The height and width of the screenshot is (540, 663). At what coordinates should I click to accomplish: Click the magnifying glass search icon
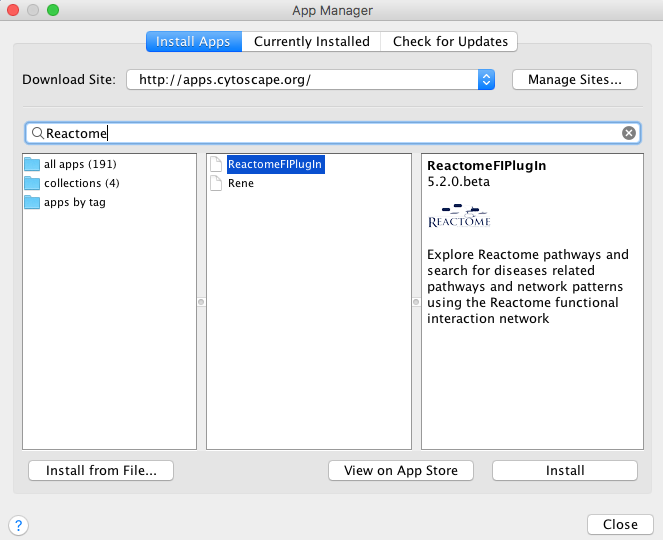38,133
